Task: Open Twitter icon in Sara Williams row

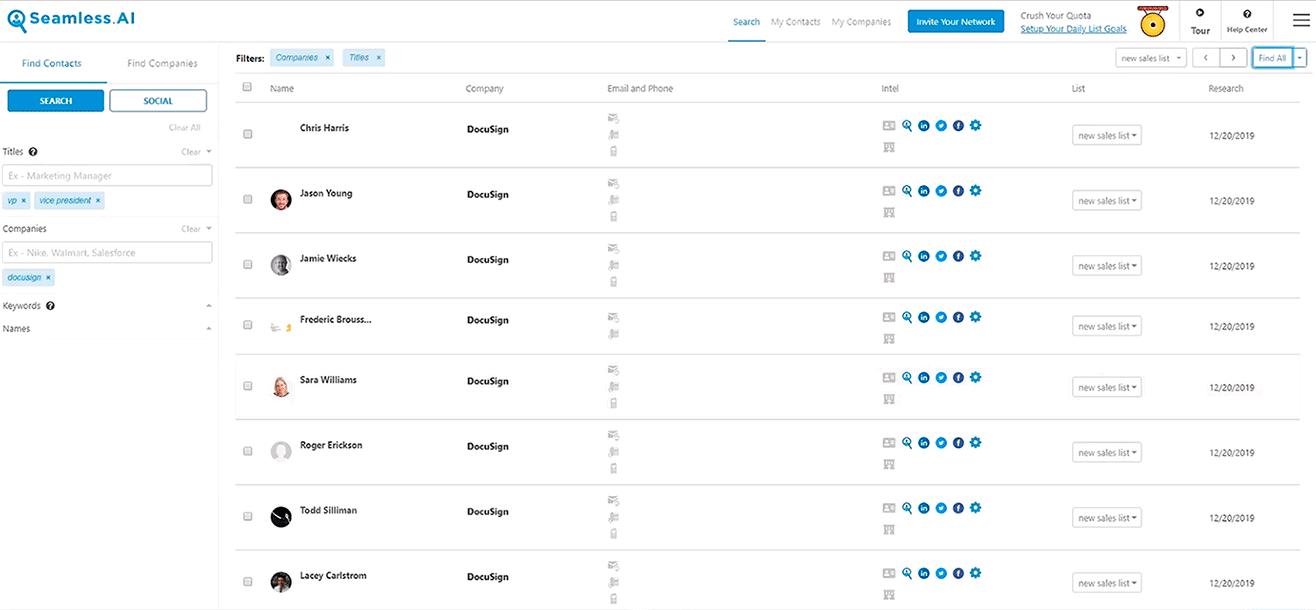Action: [941, 378]
